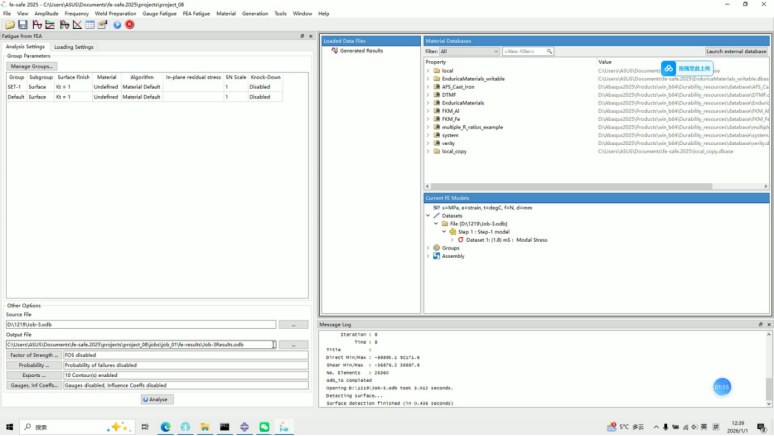Screen dimensions: 774x436
Task: Click the Gauges, Inf Coeffs button
Action: tap(34, 385)
